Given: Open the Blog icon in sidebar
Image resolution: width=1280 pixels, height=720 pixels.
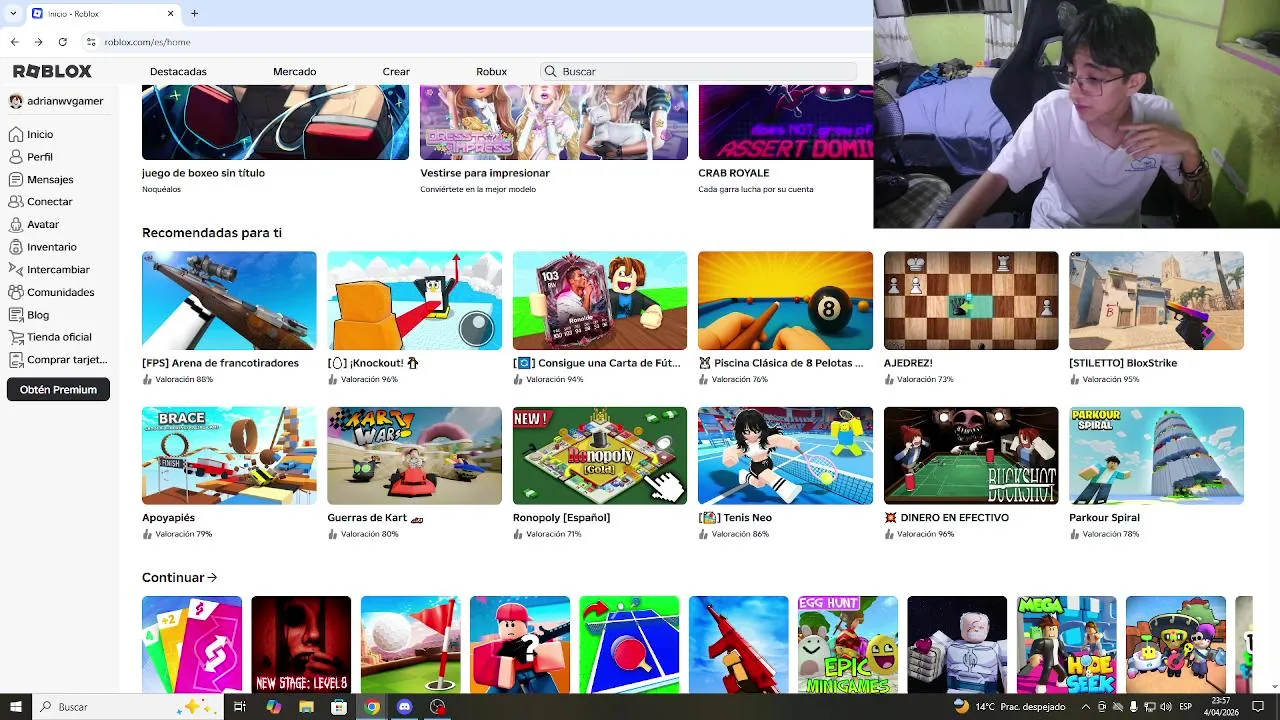Looking at the screenshot, I should tap(16, 314).
